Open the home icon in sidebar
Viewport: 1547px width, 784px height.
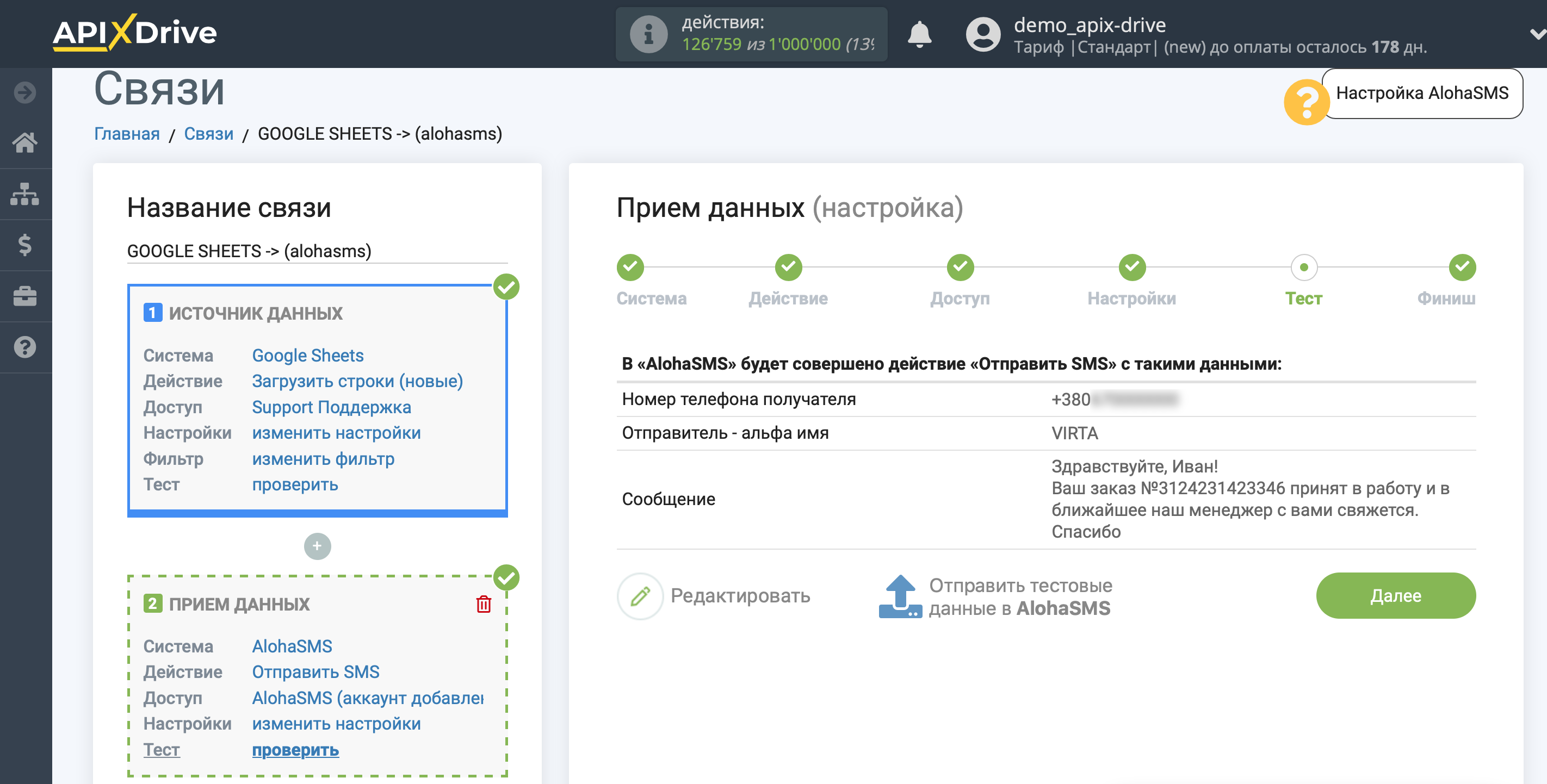(x=25, y=143)
